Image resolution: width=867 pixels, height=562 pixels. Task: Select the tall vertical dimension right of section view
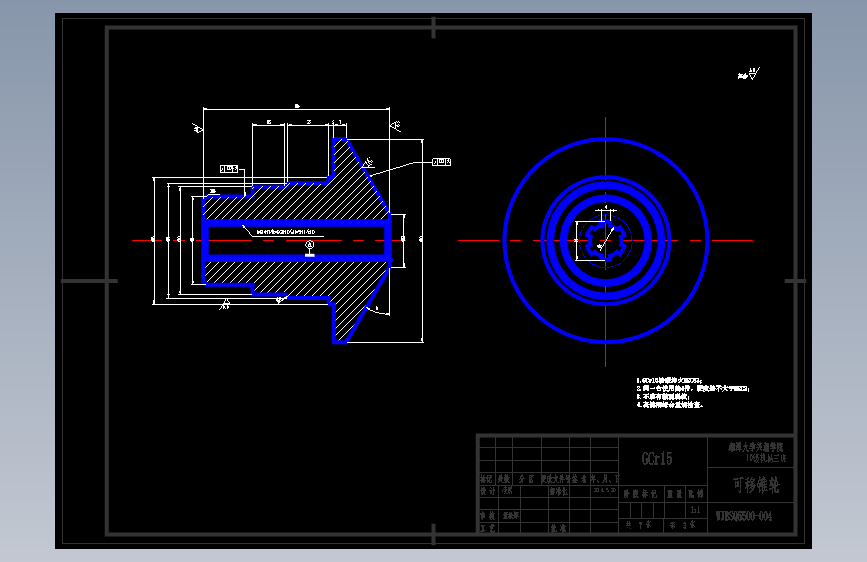coord(422,241)
